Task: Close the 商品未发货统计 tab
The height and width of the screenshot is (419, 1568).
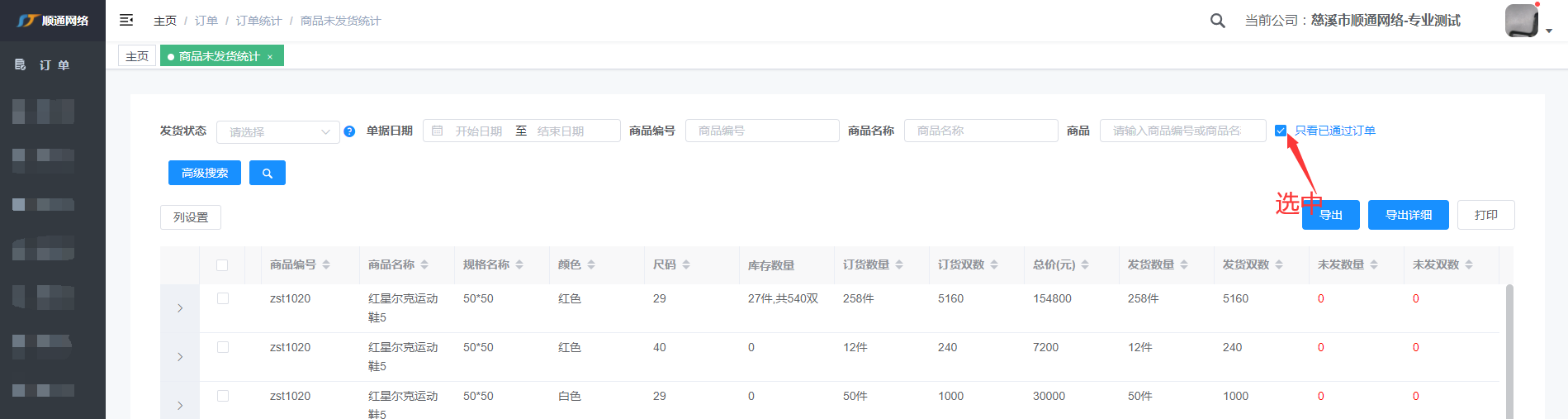Action: coord(270,57)
